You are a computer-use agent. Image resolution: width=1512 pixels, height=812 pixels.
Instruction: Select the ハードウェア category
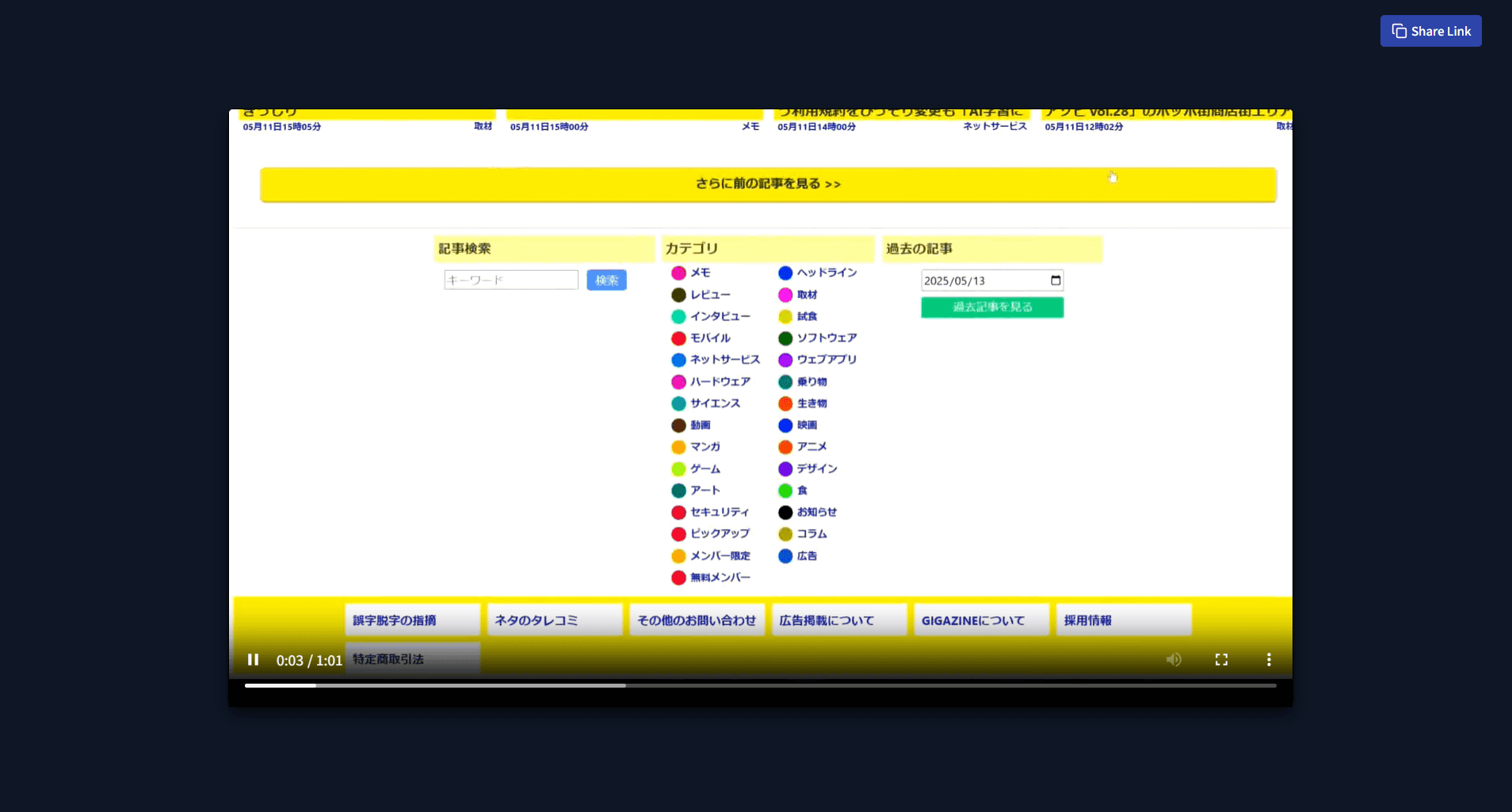click(711, 382)
